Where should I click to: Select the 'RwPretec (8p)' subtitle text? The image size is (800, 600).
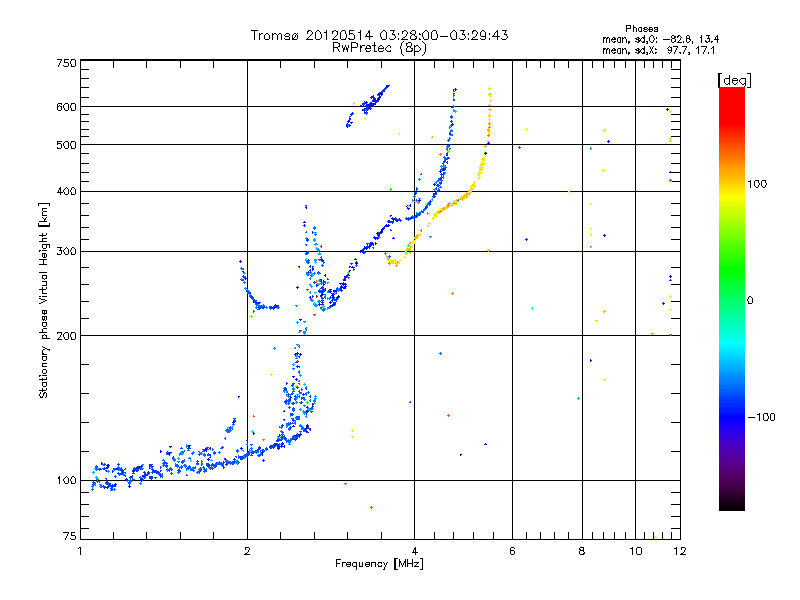[379, 48]
